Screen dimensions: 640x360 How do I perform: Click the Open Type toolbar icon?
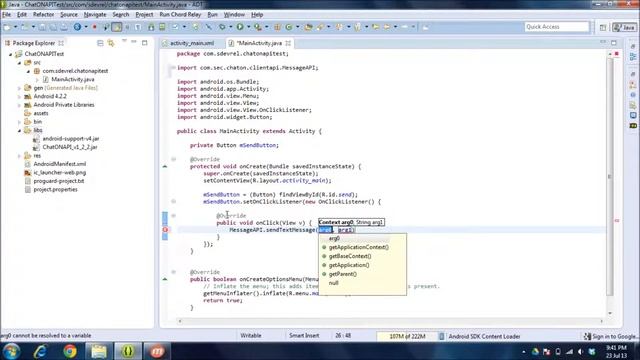309,27
